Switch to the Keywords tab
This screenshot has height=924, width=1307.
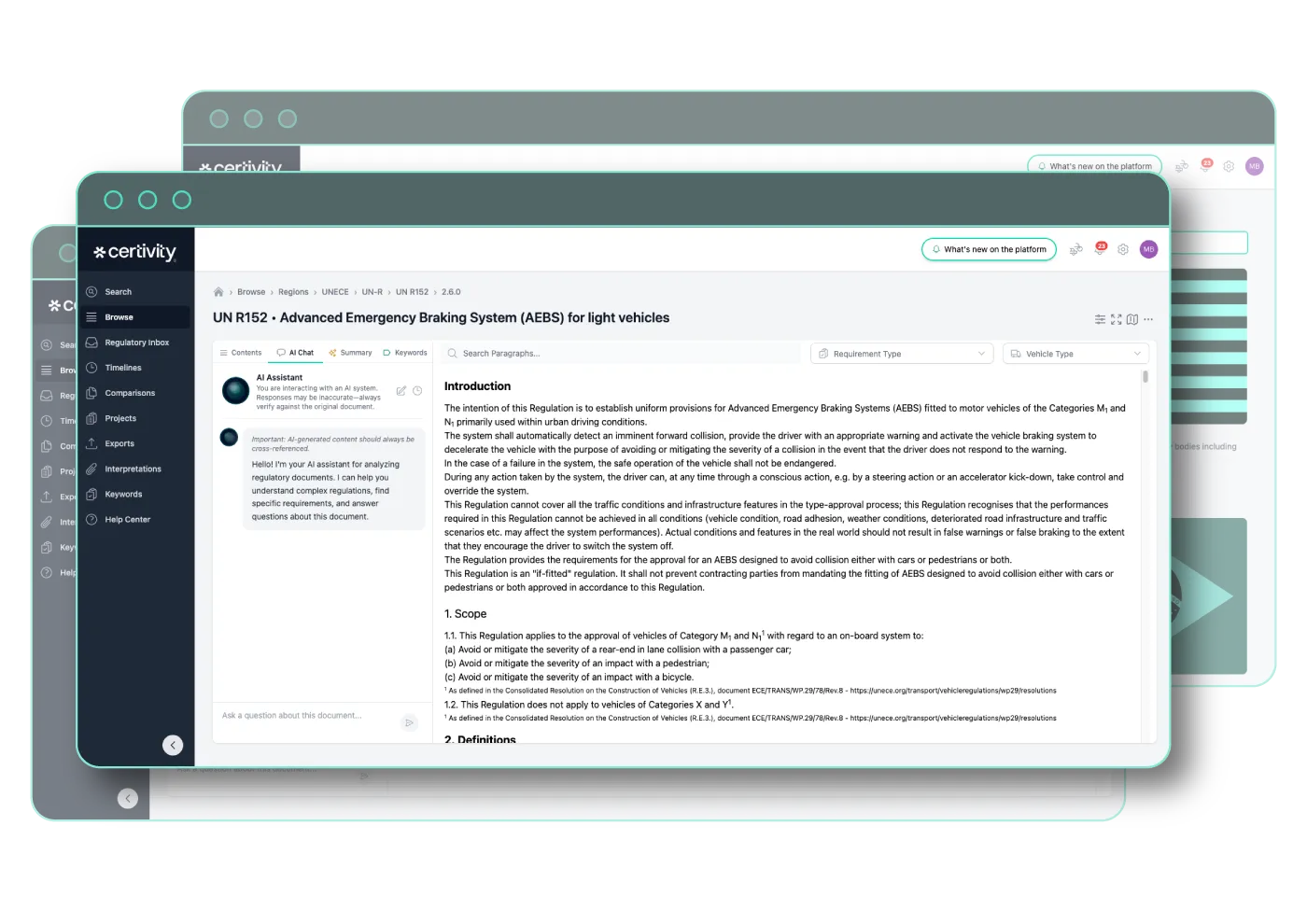coord(405,353)
